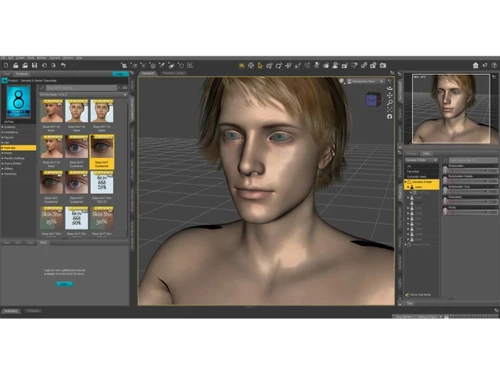Click the viewport draw style sphere icon
The width and height of the screenshot is (500, 375).
click(342, 81)
